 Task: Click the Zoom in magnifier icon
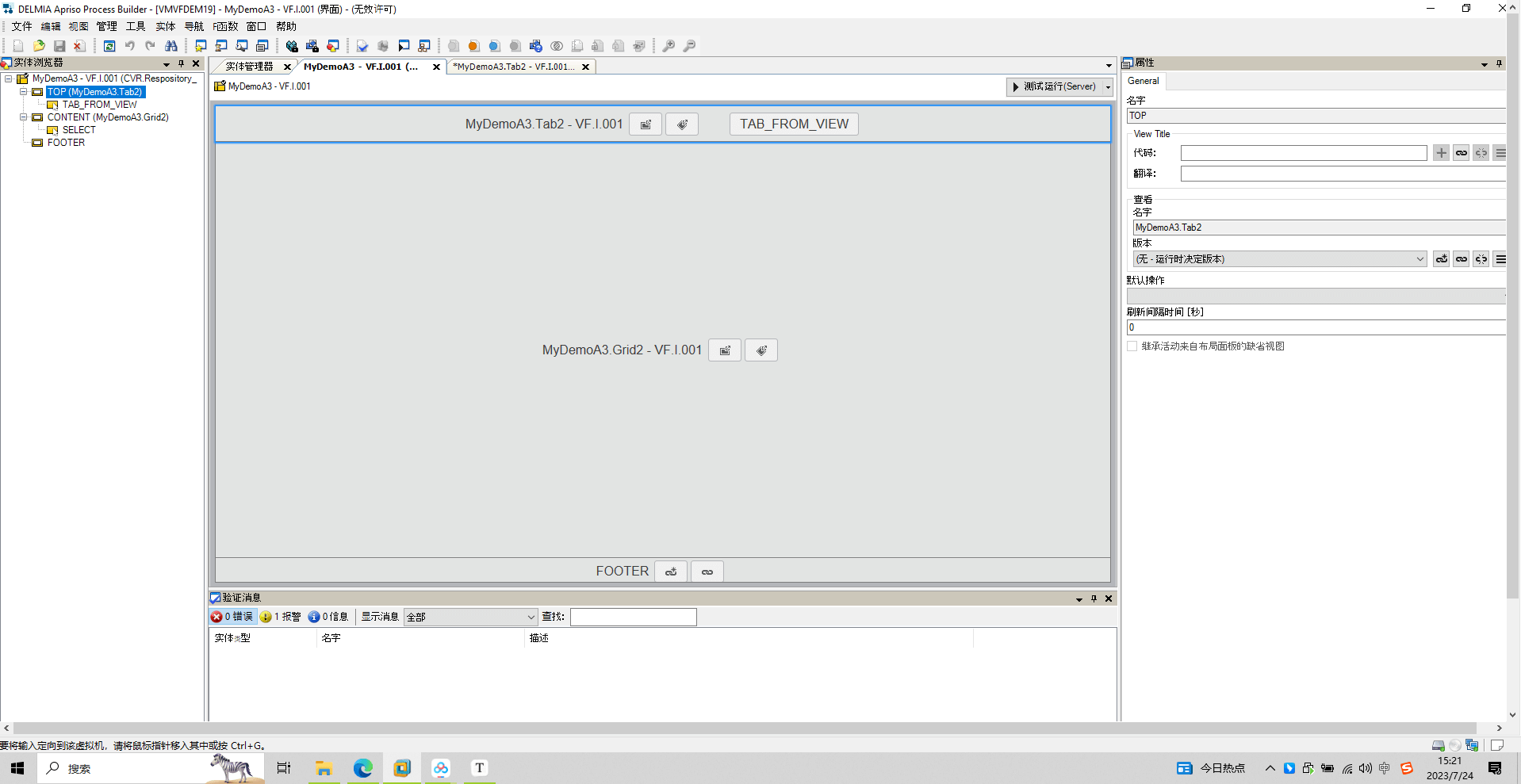click(669, 46)
